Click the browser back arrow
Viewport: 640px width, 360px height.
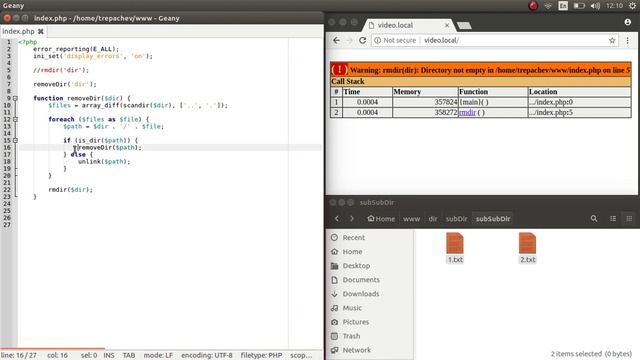click(x=336, y=40)
